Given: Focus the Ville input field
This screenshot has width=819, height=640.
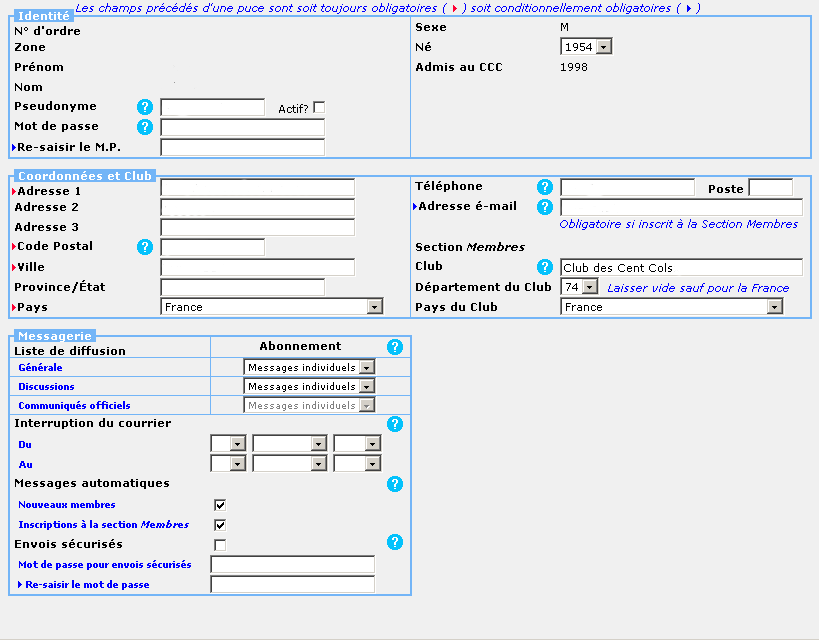Looking at the screenshot, I should pos(257,267).
